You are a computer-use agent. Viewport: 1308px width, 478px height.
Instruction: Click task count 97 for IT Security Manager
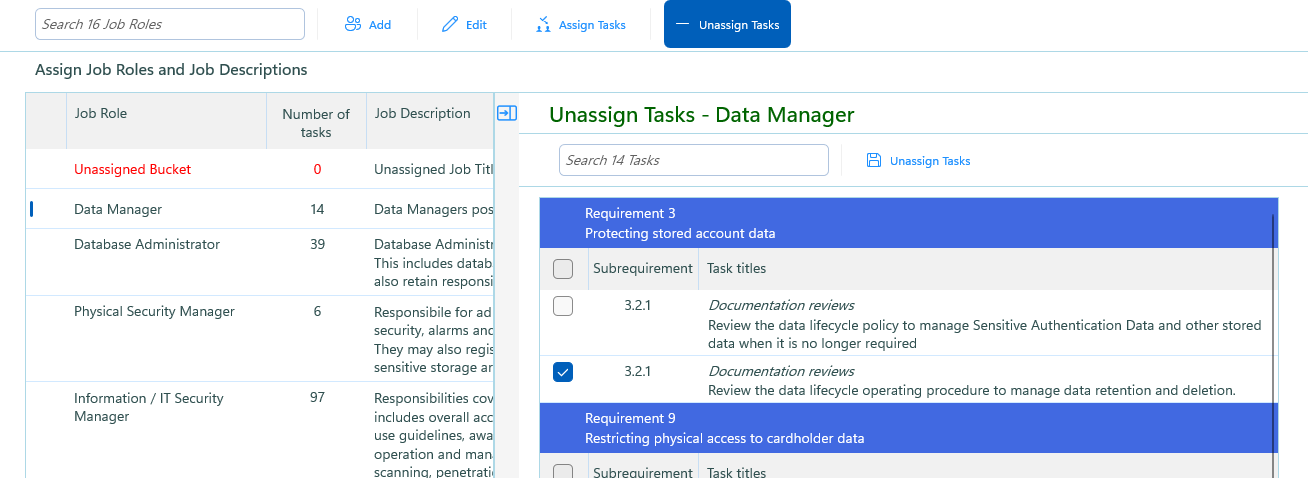pyautogui.click(x=317, y=397)
